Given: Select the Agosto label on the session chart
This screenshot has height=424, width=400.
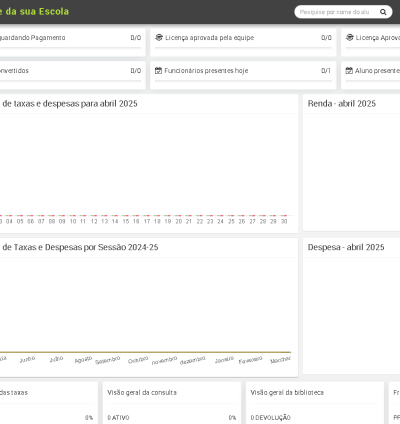Looking at the screenshot, I should pos(83,360).
